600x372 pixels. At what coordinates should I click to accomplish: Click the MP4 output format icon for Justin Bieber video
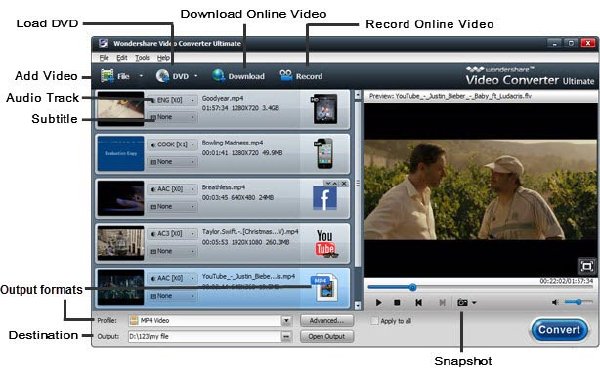click(x=325, y=288)
